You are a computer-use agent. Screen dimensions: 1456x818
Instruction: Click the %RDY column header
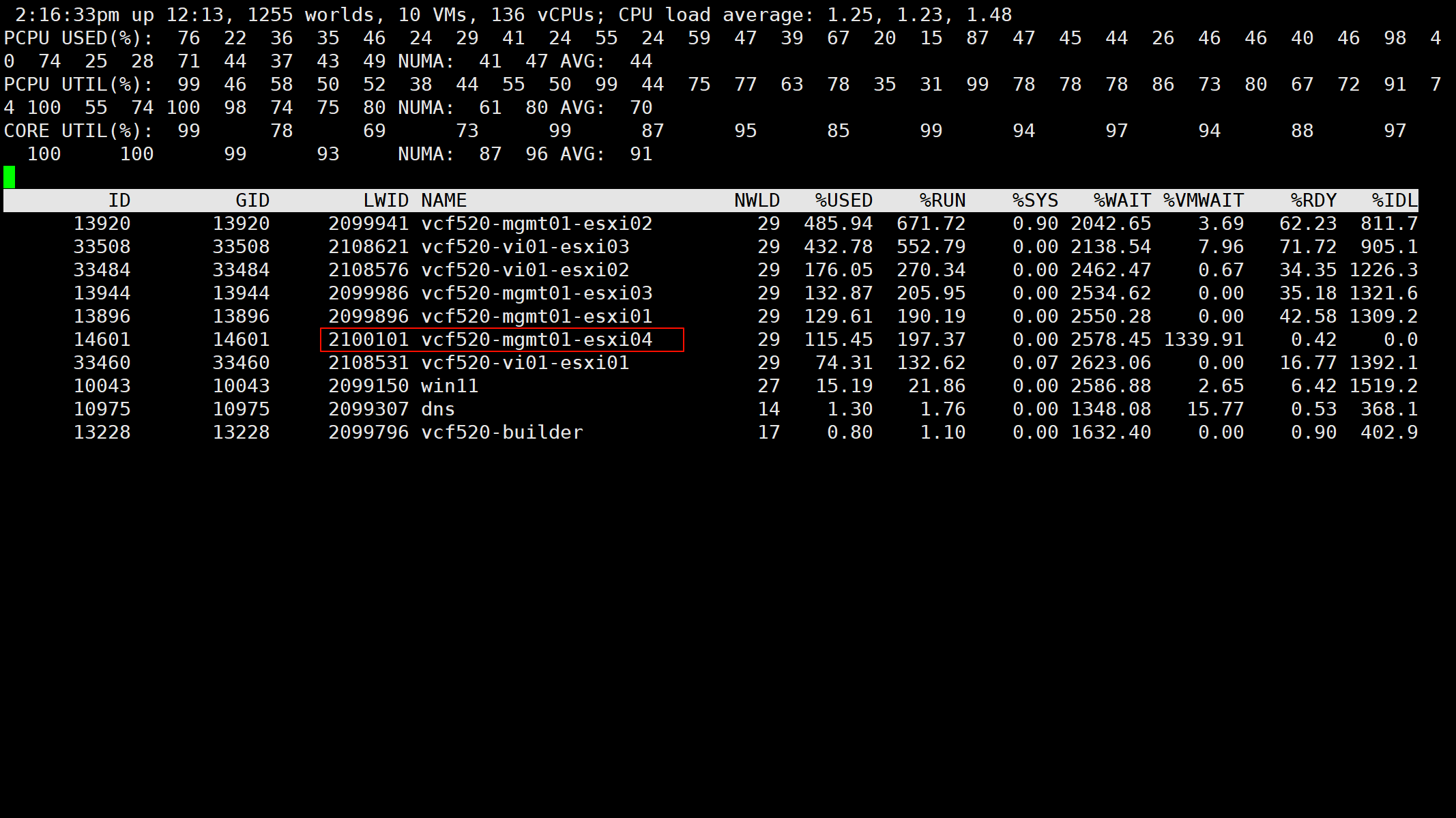(1313, 201)
